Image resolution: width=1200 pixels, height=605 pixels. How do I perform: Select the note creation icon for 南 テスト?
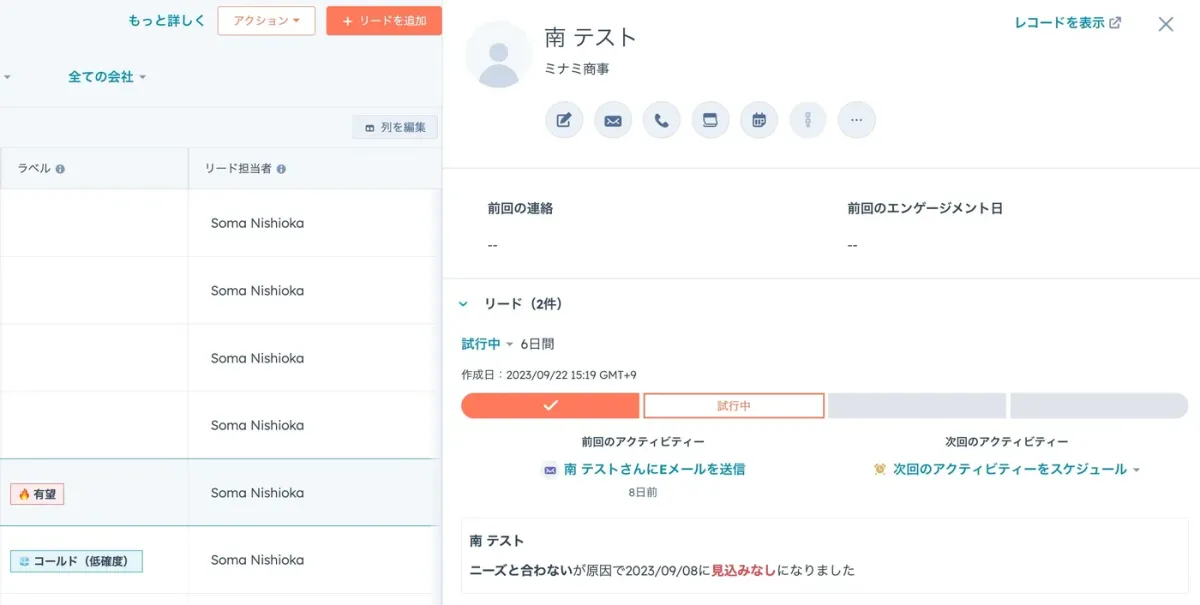564,119
